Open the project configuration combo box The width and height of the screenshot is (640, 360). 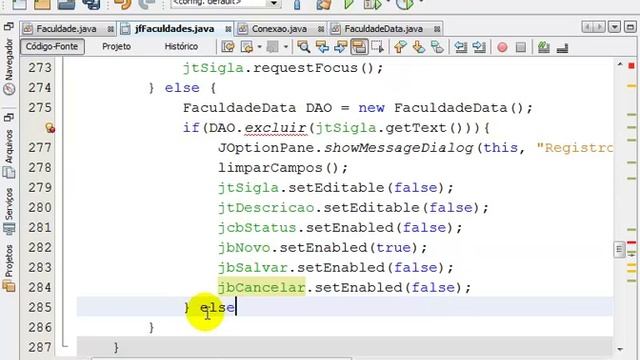(225, 3)
